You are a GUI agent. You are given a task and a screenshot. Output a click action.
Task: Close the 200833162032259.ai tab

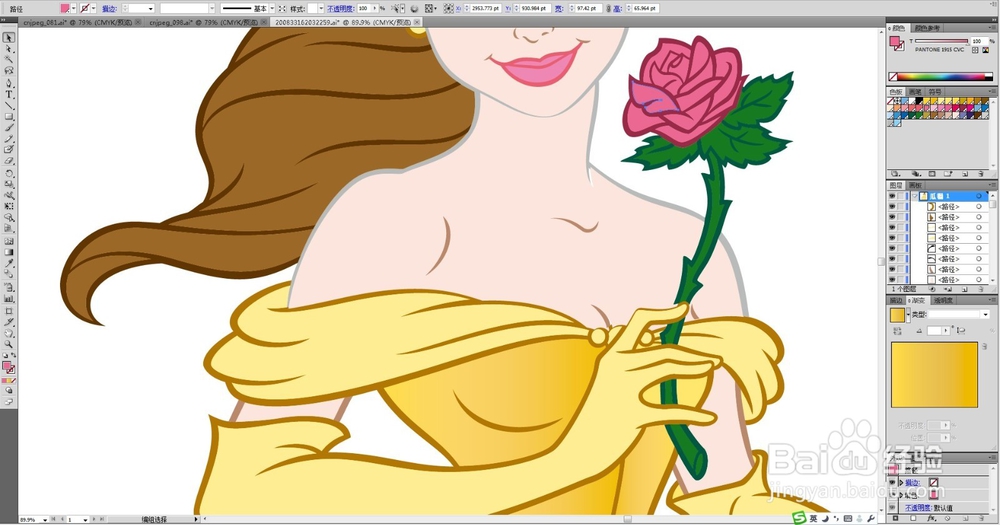[417, 22]
